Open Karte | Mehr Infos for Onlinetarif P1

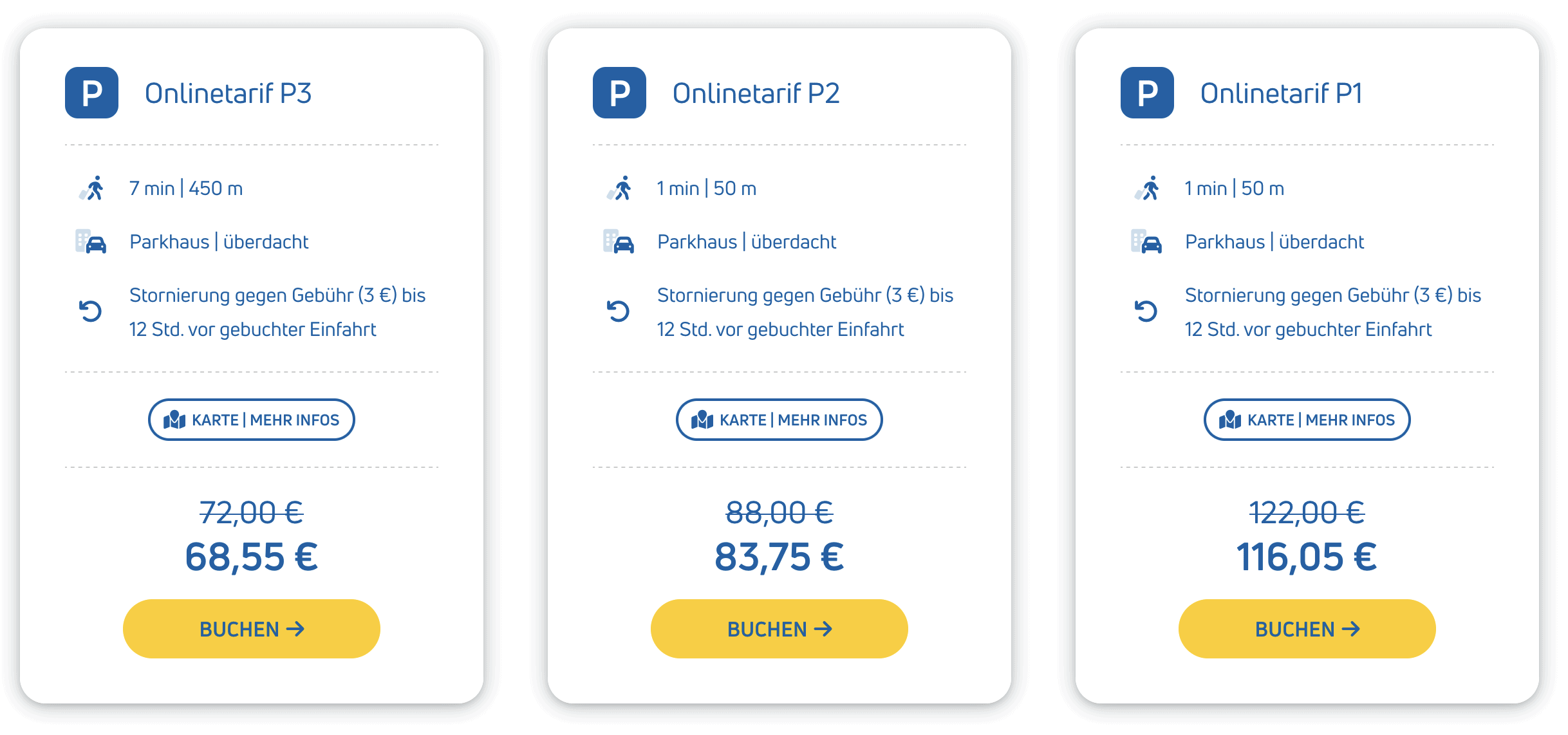pos(1307,420)
